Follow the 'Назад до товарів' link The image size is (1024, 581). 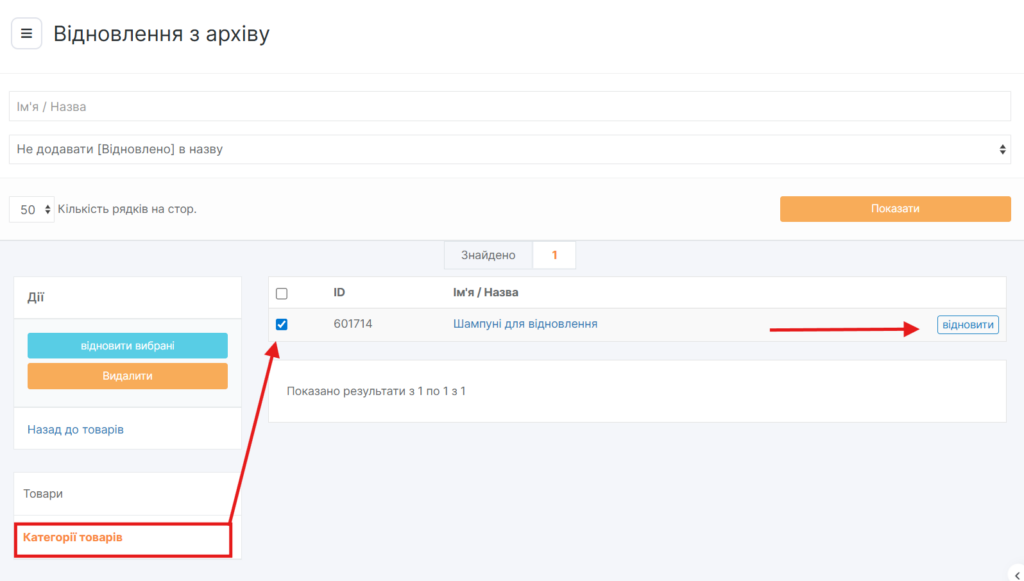pyautogui.click(x=76, y=429)
